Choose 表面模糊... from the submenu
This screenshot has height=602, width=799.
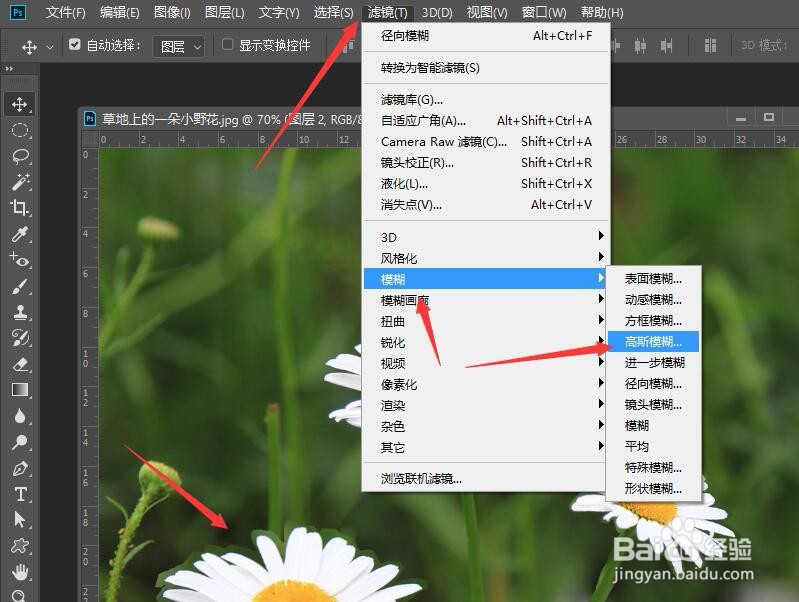pos(653,278)
